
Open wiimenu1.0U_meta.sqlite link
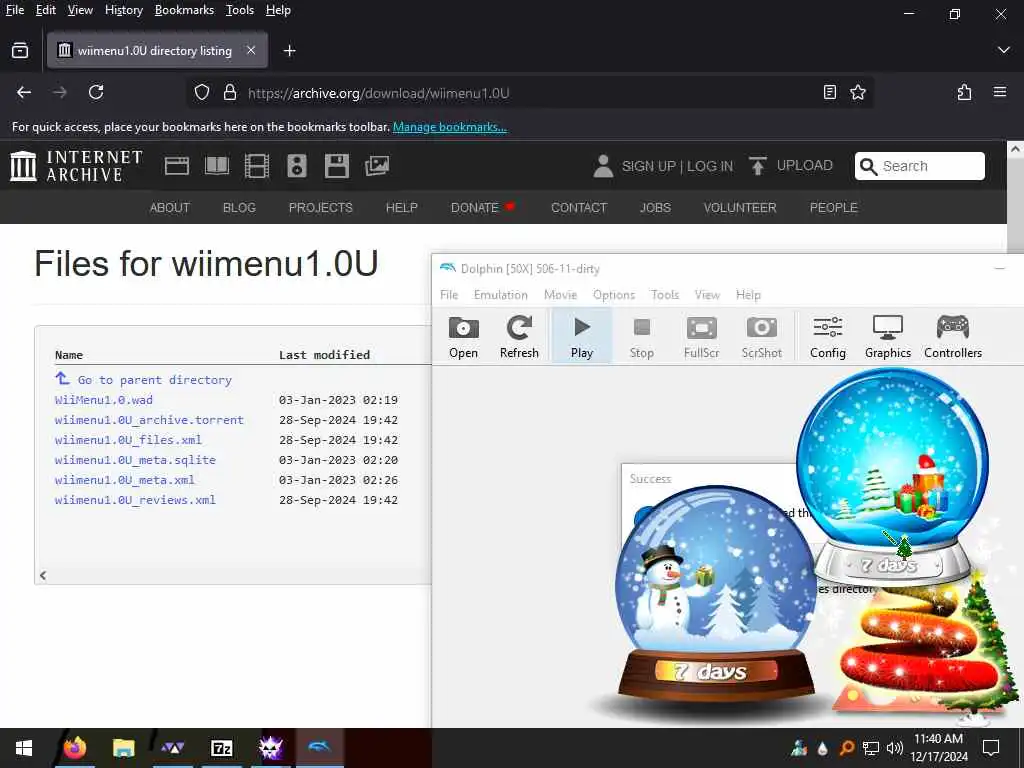point(135,460)
